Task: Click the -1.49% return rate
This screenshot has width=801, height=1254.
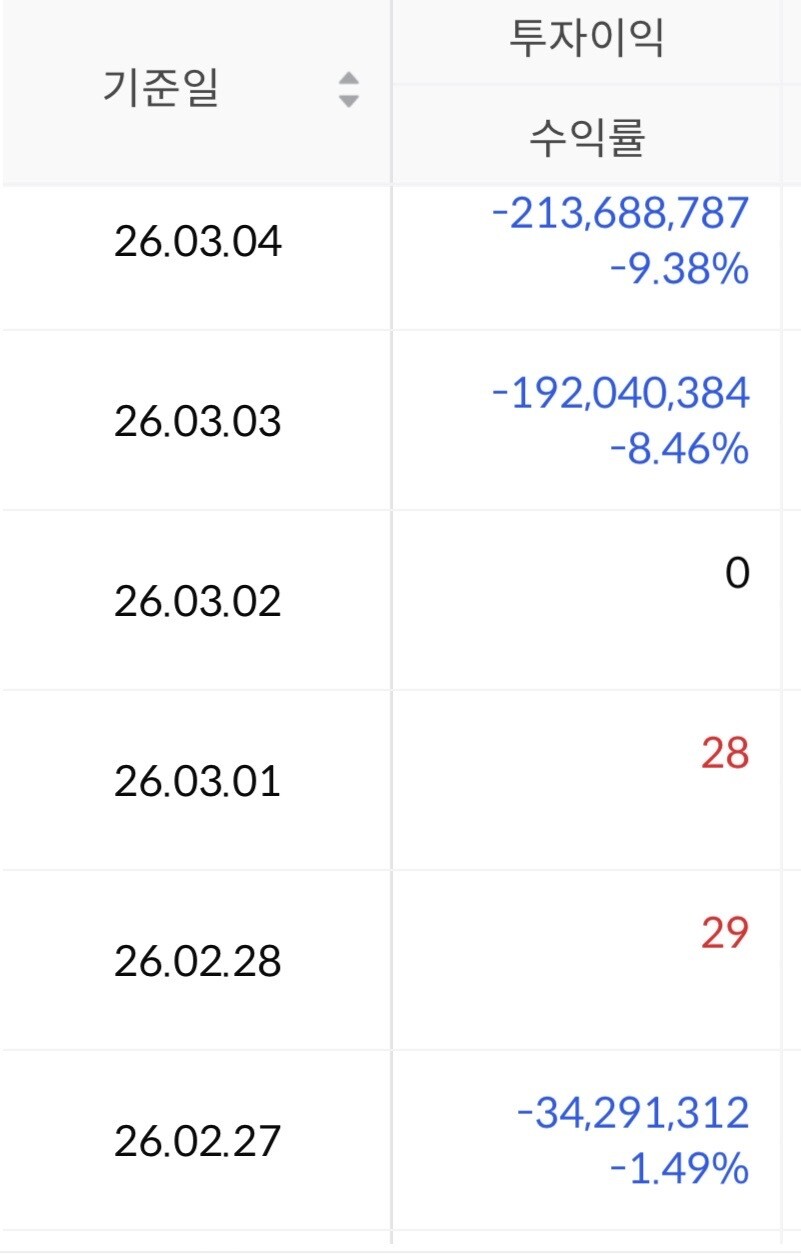Action: click(679, 1168)
